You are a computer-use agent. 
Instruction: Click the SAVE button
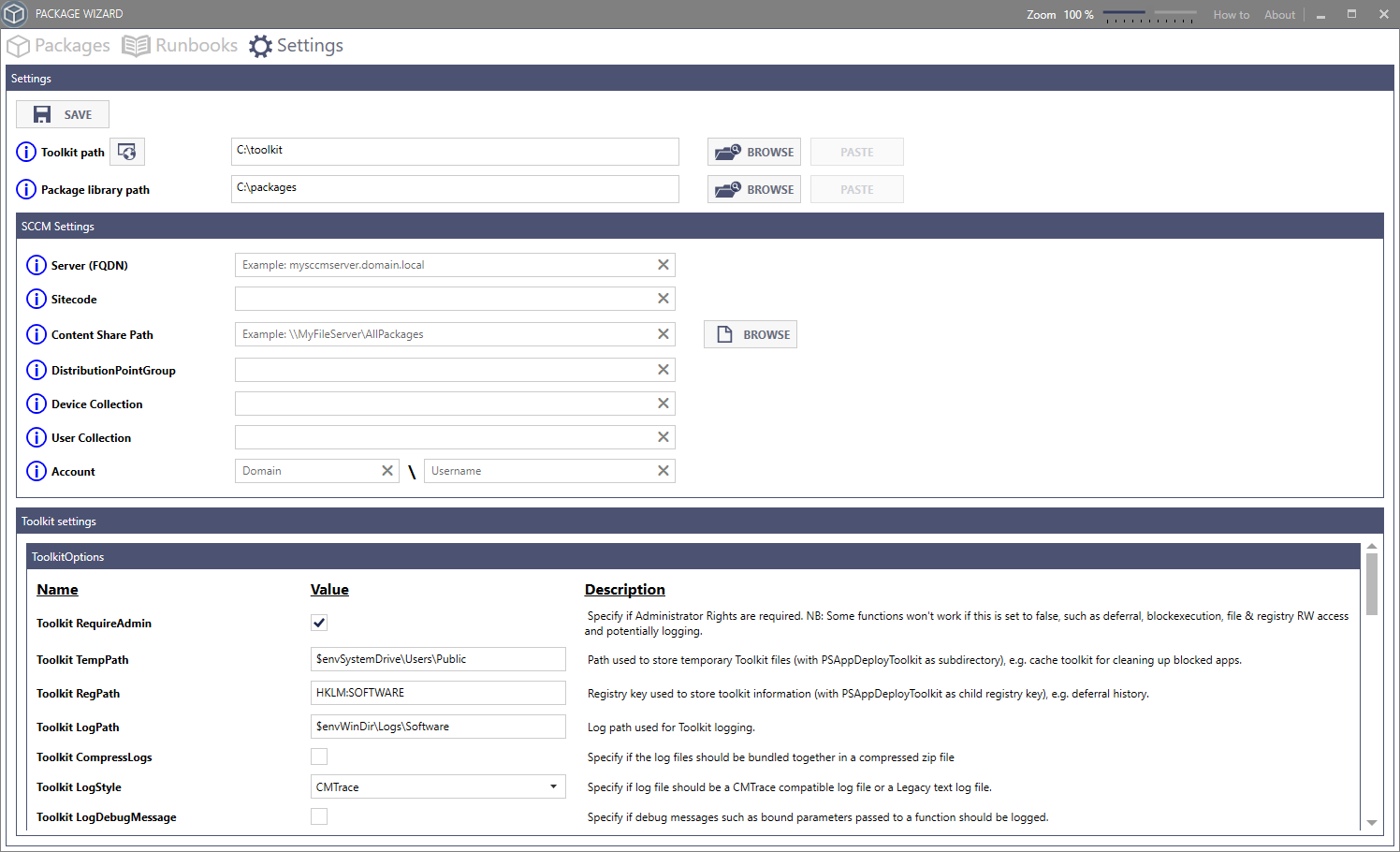click(x=62, y=113)
